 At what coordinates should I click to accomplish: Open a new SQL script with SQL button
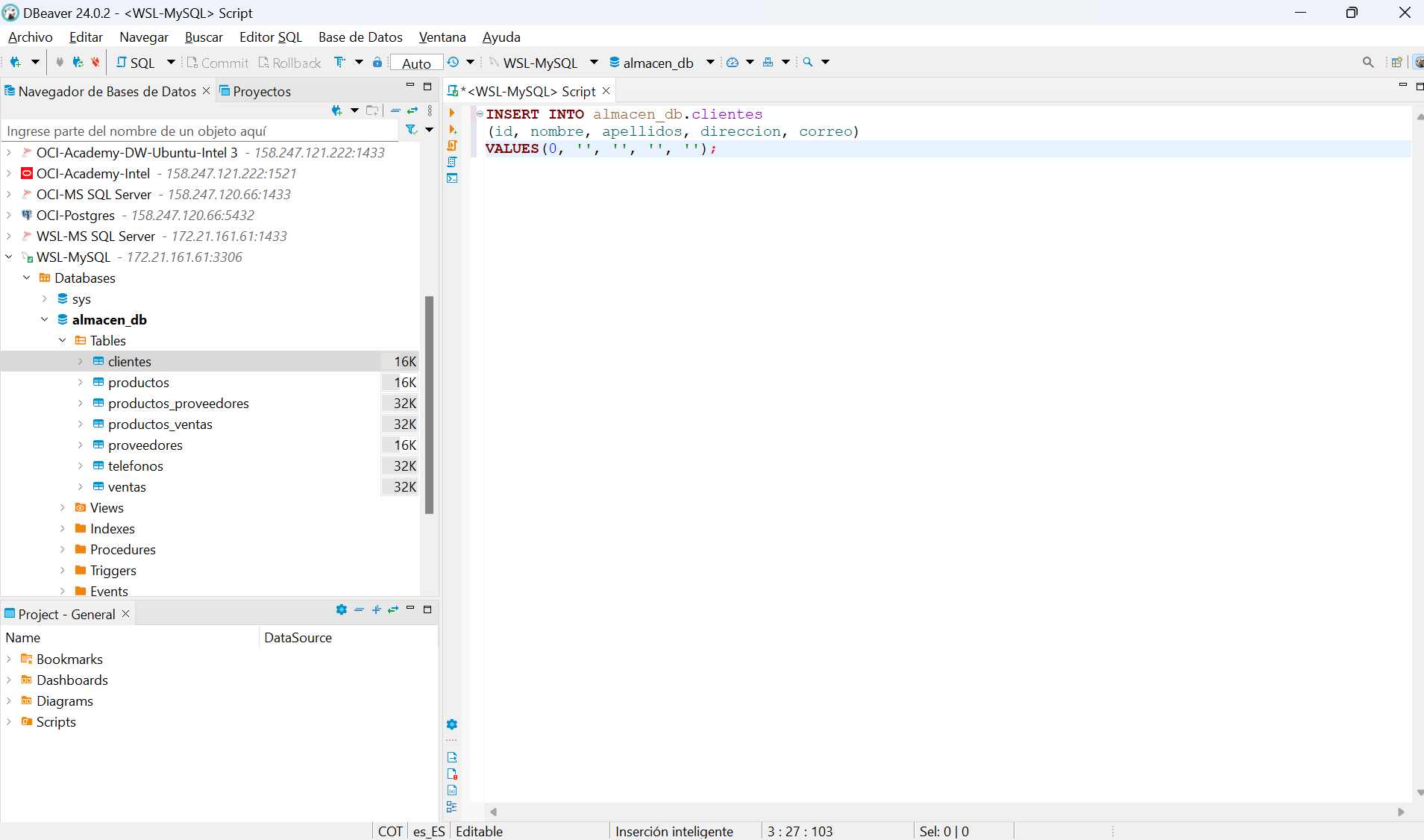(136, 63)
